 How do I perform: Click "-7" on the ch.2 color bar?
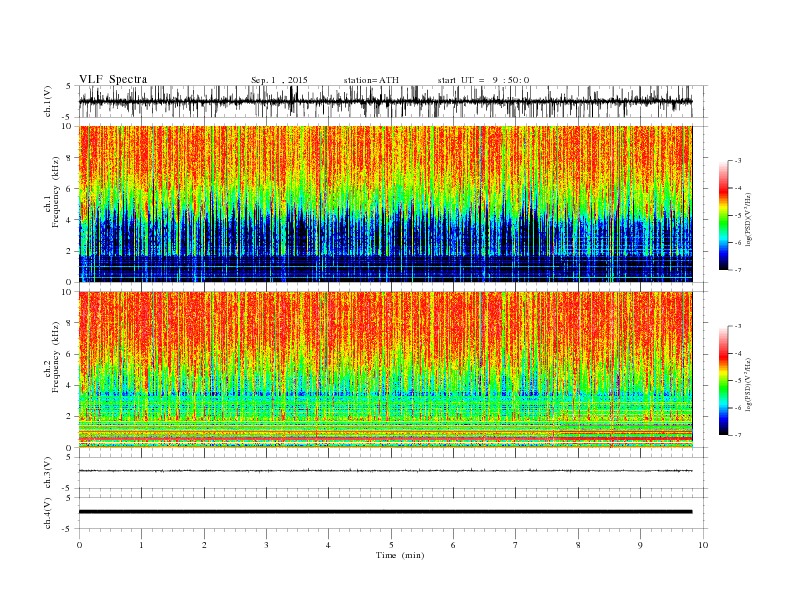(737, 435)
